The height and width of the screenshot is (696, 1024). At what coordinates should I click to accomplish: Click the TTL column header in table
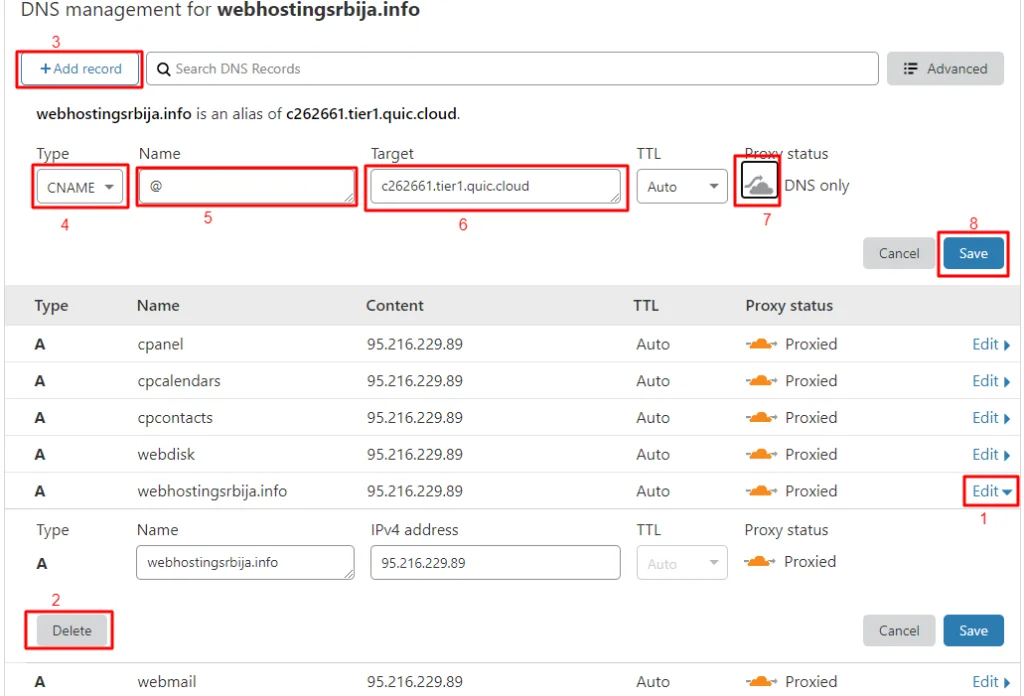click(646, 306)
